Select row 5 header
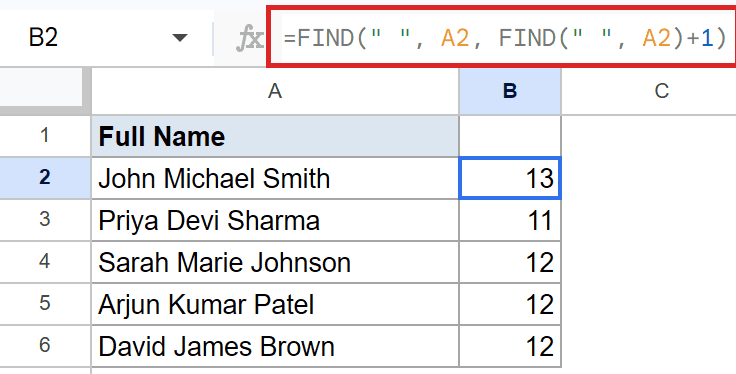The height and width of the screenshot is (374, 736). point(45,304)
